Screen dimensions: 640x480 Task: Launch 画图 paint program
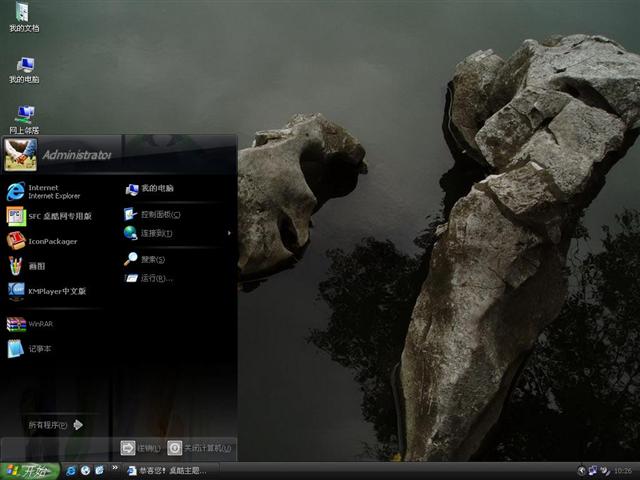[35, 266]
